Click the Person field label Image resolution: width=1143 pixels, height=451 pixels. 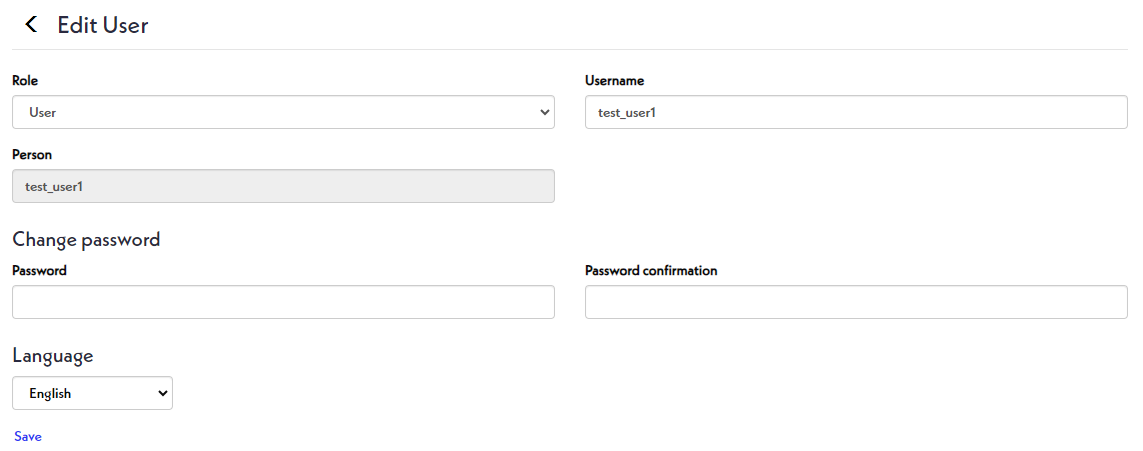pyautogui.click(x=32, y=155)
